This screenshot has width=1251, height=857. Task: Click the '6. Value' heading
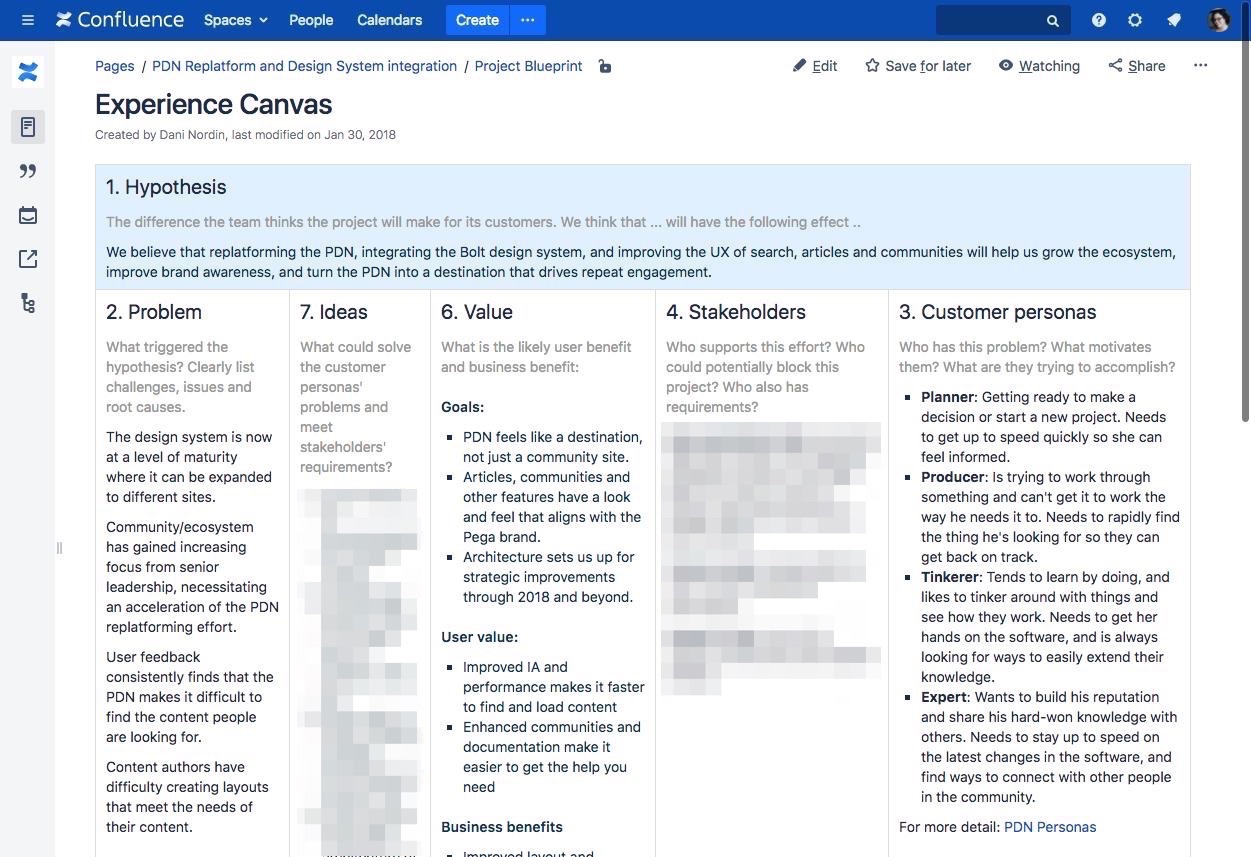pos(477,312)
